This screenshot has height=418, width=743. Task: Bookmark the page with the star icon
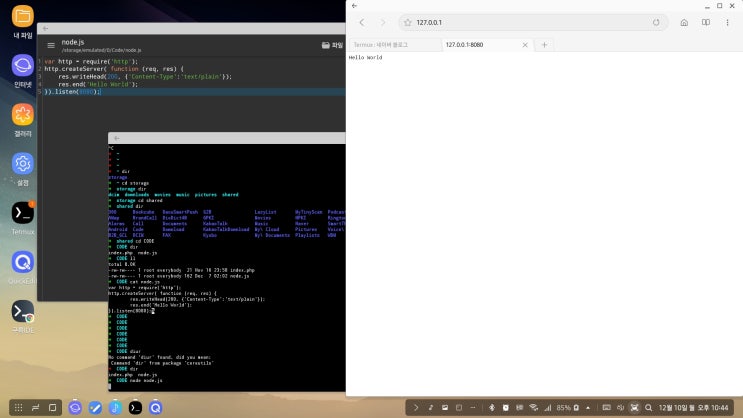pos(408,22)
